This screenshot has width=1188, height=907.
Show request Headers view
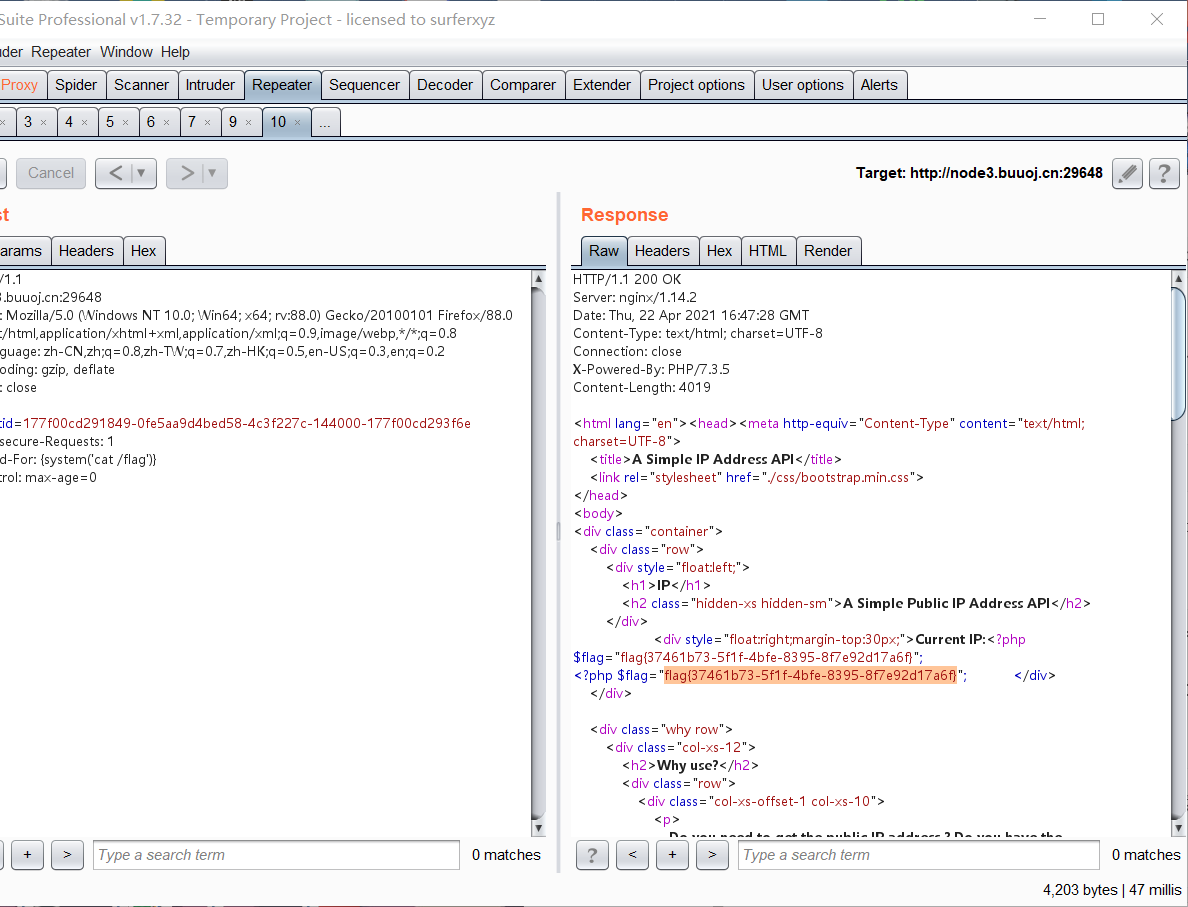pyautogui.click(x=86, y=251)
